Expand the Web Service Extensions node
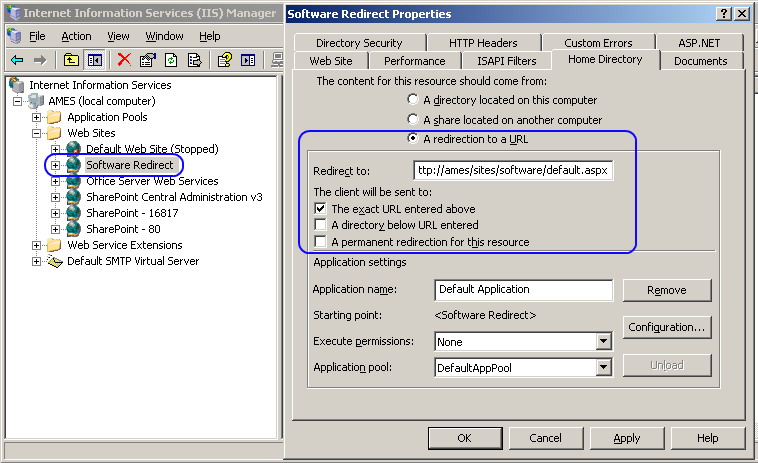Screen dimensions: 758x463 pyautogui.click(x=36, y=245)
